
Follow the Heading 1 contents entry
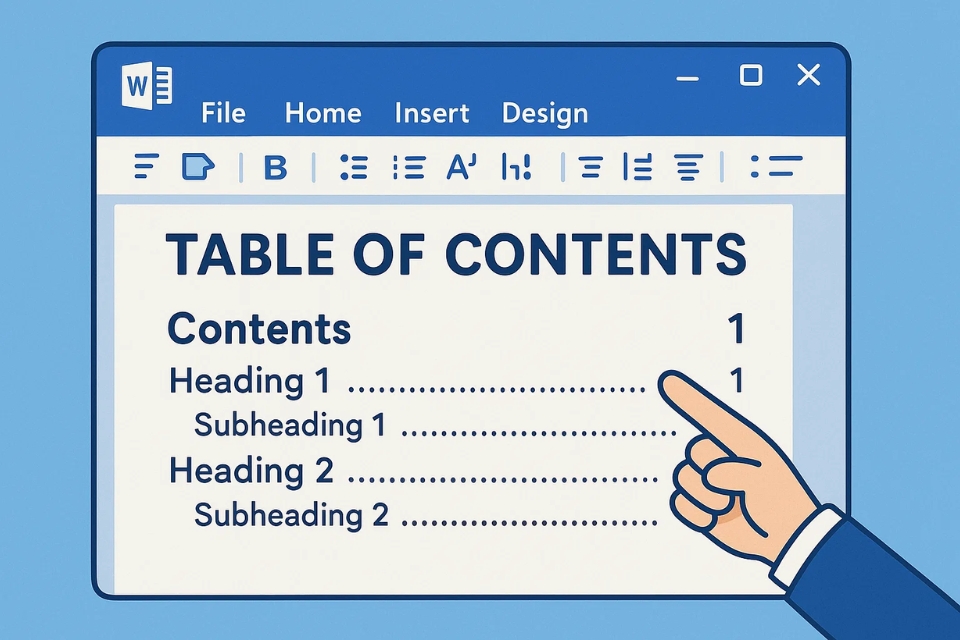249,382
